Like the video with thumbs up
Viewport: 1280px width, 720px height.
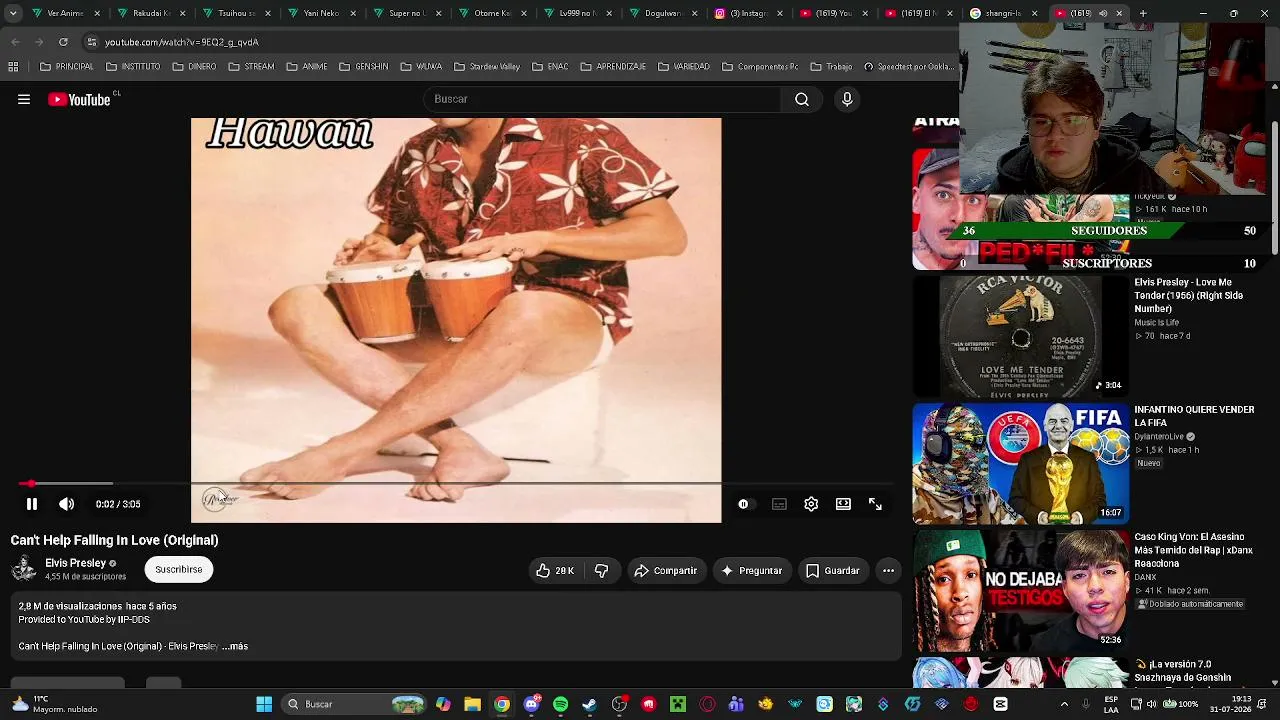coord(555,570)
